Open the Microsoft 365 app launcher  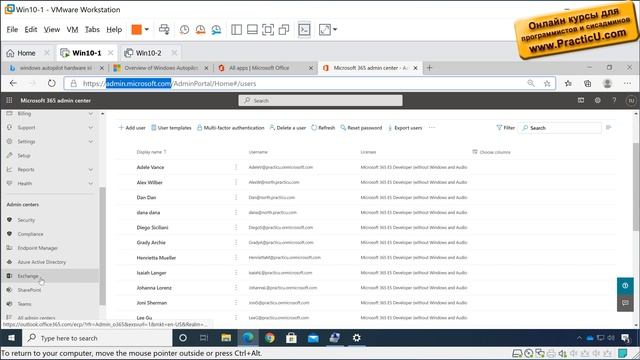point(9,100)
